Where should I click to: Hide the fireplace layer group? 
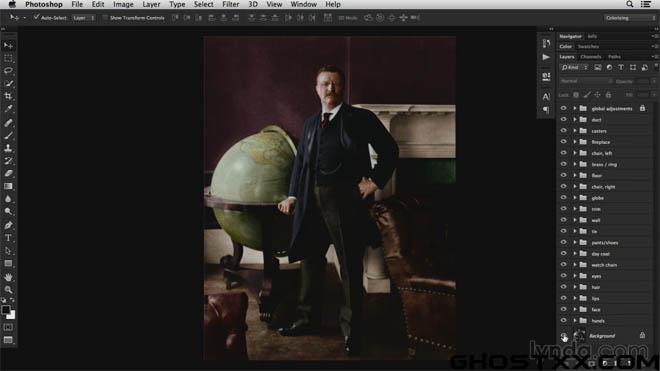[x=564, y=142]
